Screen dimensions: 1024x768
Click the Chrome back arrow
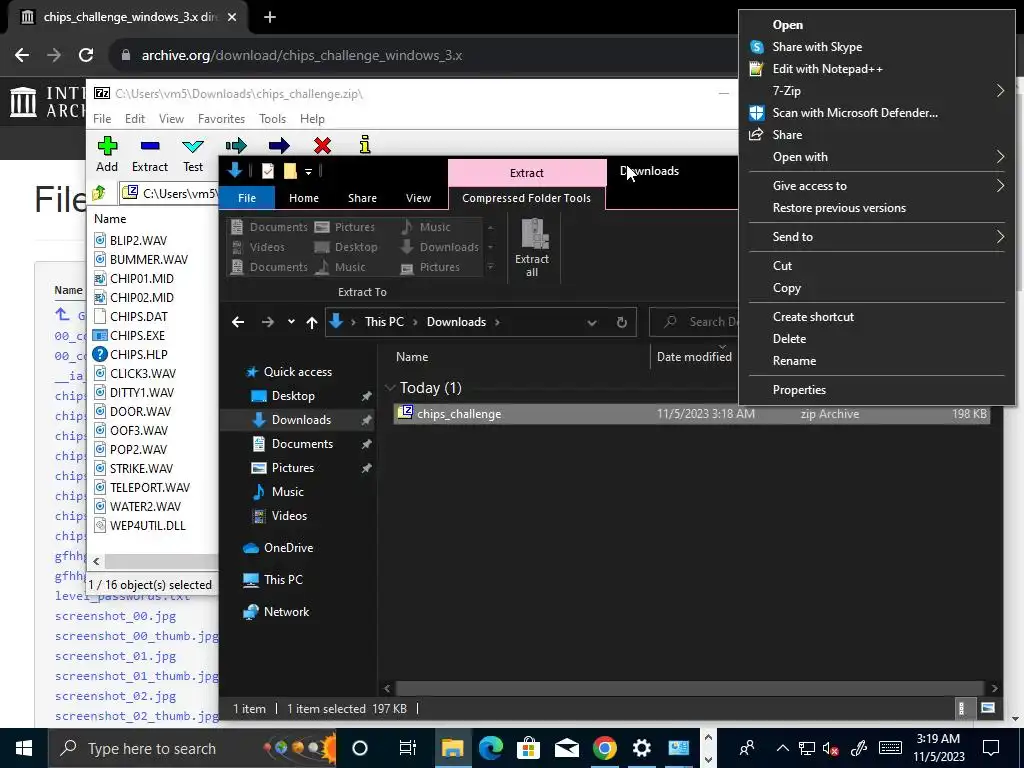(x=22, y=55)
